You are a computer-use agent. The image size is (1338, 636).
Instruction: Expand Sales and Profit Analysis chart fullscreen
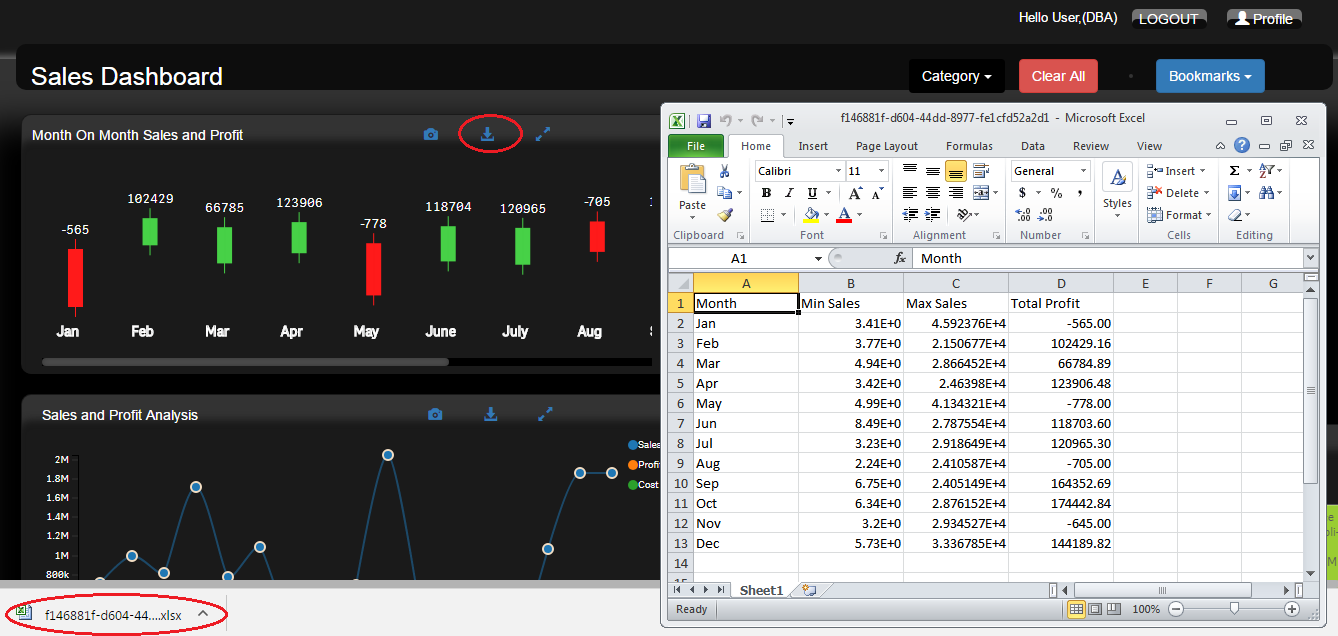pyautogui.click(x=545, y=414)
